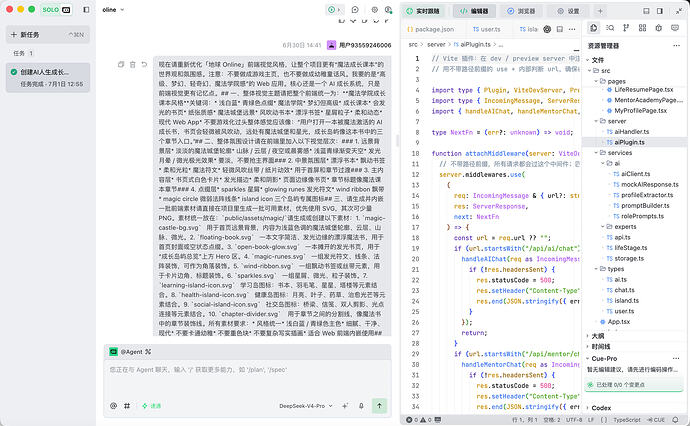Viewport: 690px width, 426px height.
Task: Open the source control branch icon
Action: coord(626,28)
